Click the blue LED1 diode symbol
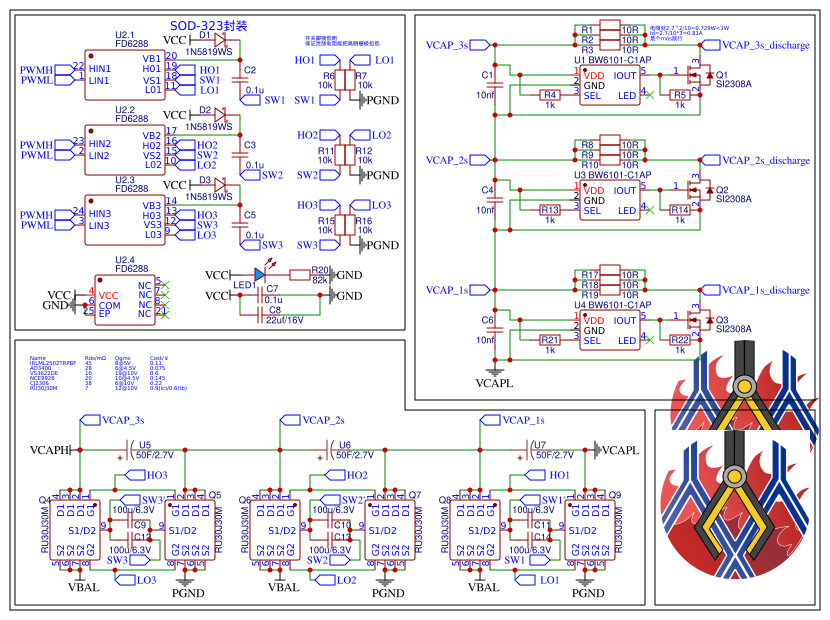 [260, 274]
